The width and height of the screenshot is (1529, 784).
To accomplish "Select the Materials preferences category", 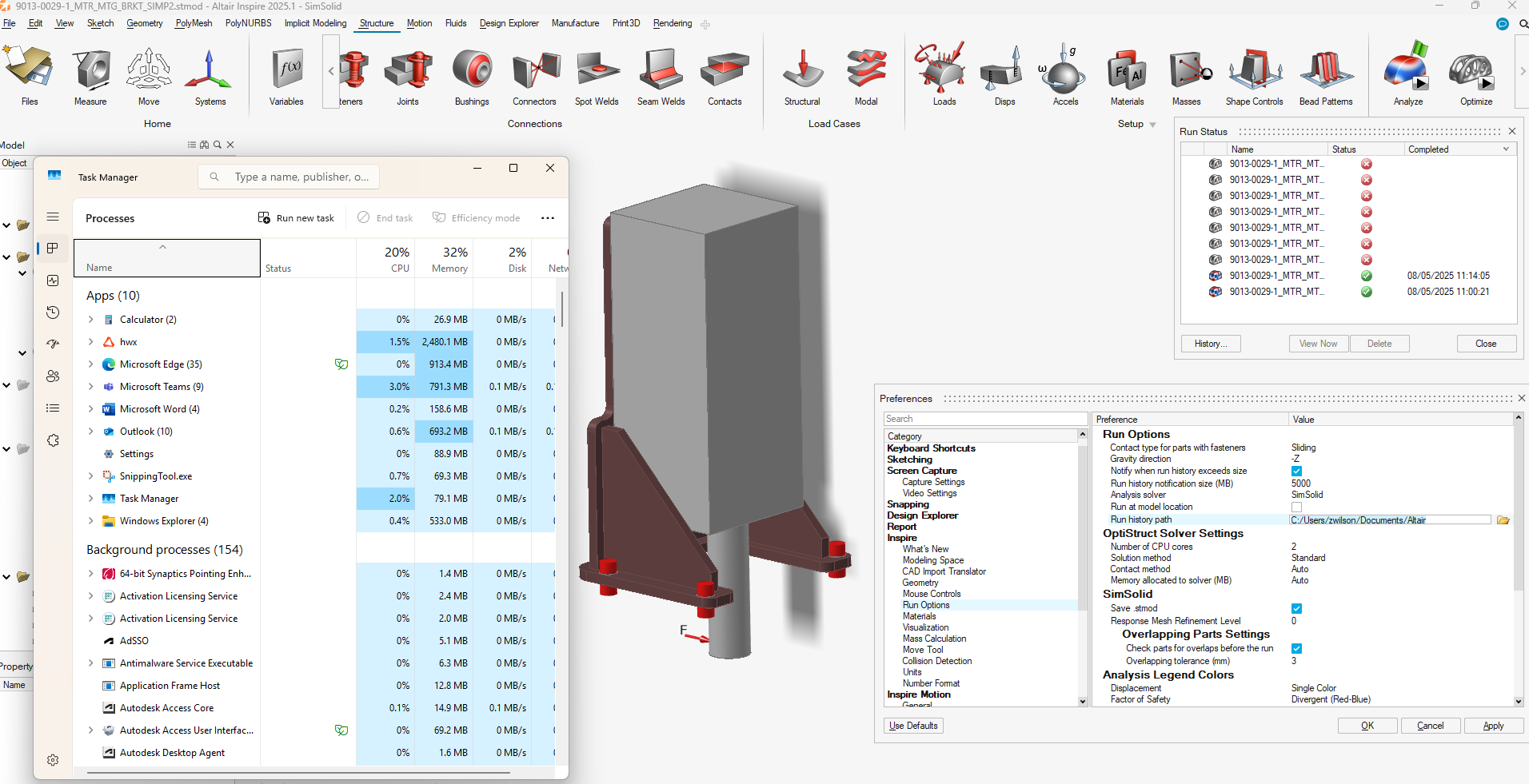I will tap(919, 616).
